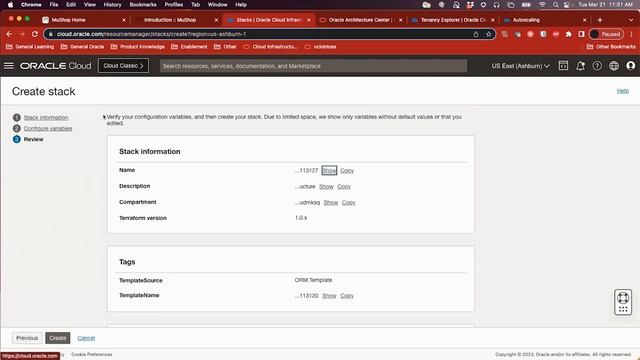
Task: Switch to the Tenancy Explorer tab
Action: [x=453, y=20]
